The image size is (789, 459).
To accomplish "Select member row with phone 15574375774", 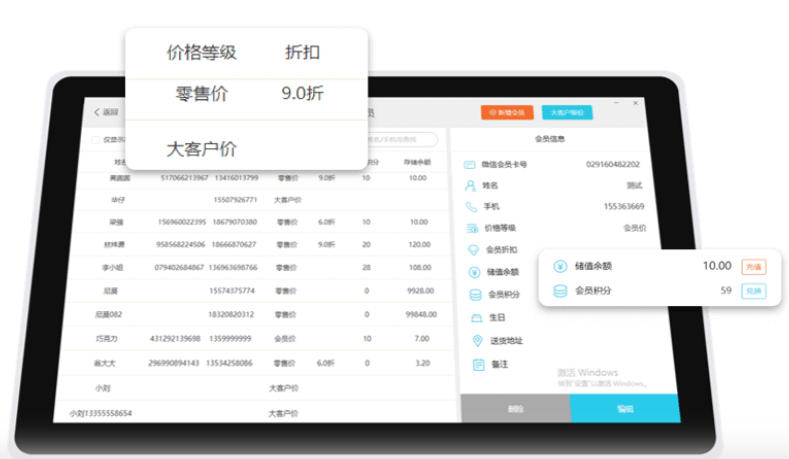I will coord(257,291).
